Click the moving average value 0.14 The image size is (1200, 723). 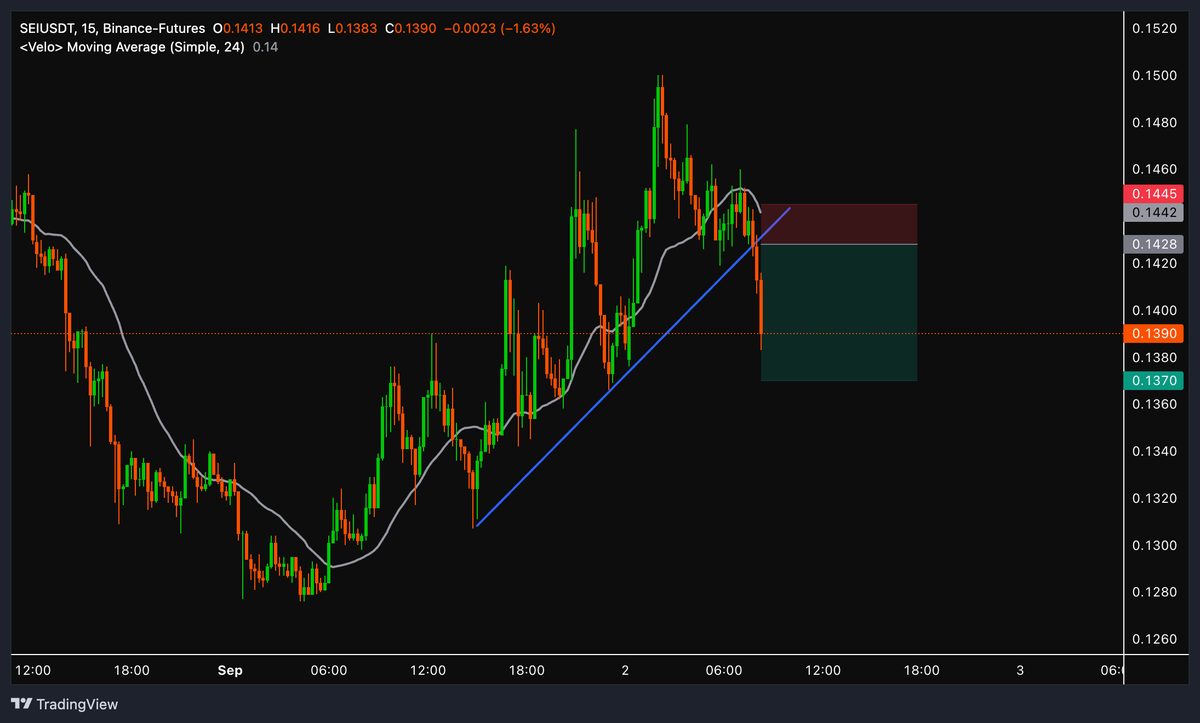click(263, 47)
